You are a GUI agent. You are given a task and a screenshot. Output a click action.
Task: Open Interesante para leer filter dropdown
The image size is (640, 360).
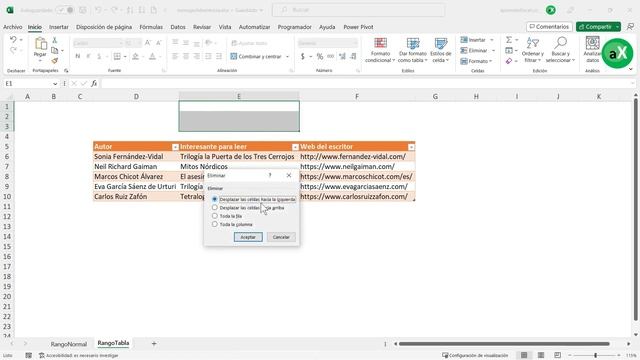[x=295, y=147]
